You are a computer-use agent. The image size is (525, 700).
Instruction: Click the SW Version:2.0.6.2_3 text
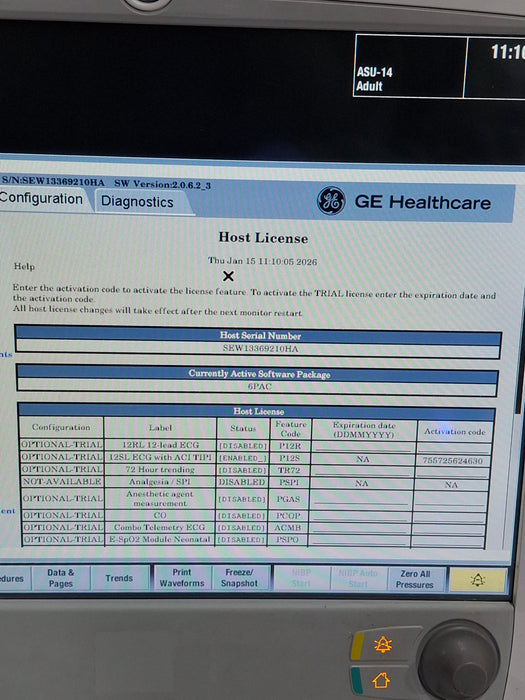[x=162, y=184]
